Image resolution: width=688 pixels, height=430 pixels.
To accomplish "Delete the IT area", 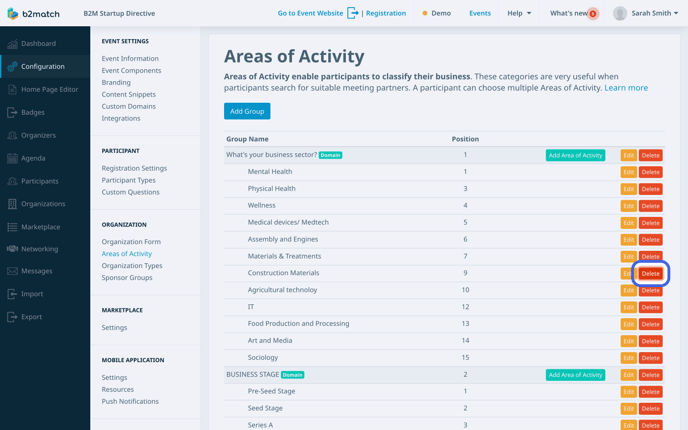I will pos(650,308).
